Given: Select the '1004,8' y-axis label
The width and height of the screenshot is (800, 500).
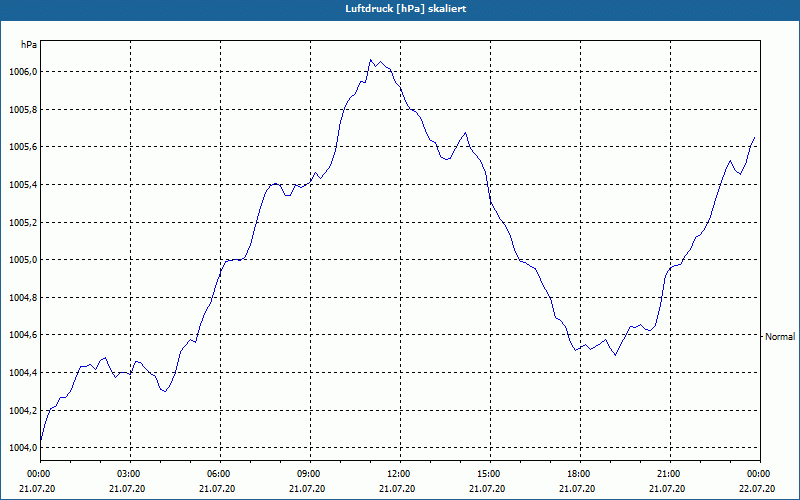Looking at the screenshot, I should click(x=23, y=297).
